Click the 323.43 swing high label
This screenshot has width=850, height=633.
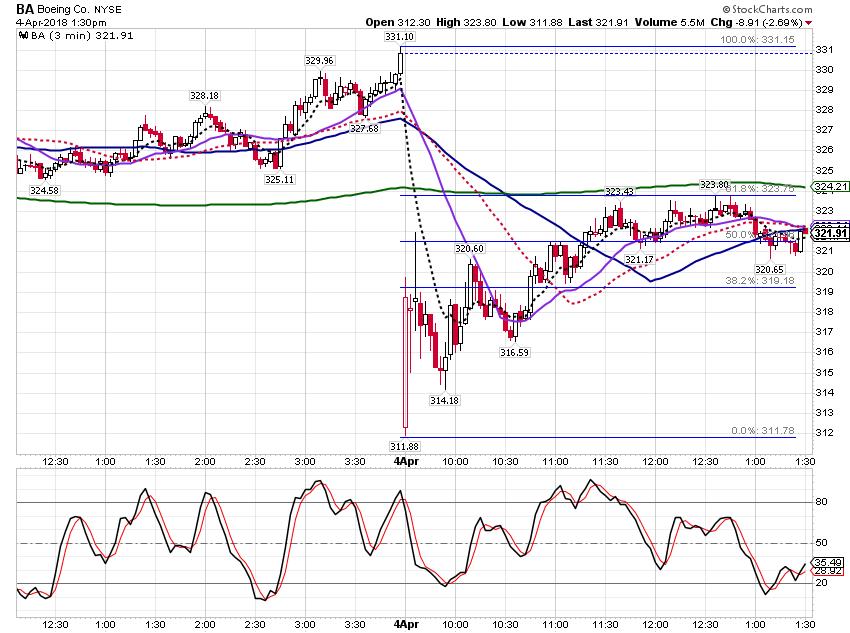click(x=619, y=191)
